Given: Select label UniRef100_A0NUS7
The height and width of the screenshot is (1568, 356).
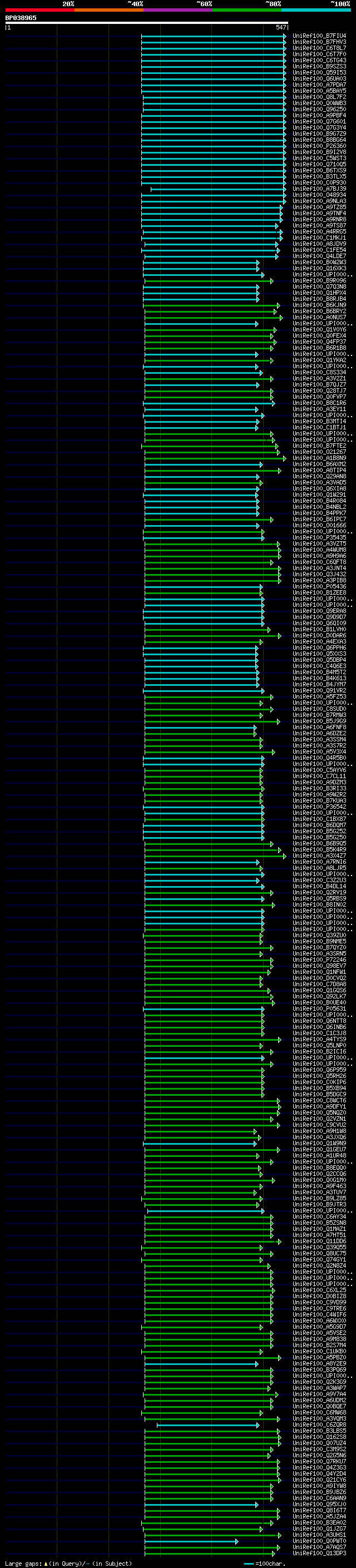Looking at the screenshot, I should pos(319,318).
